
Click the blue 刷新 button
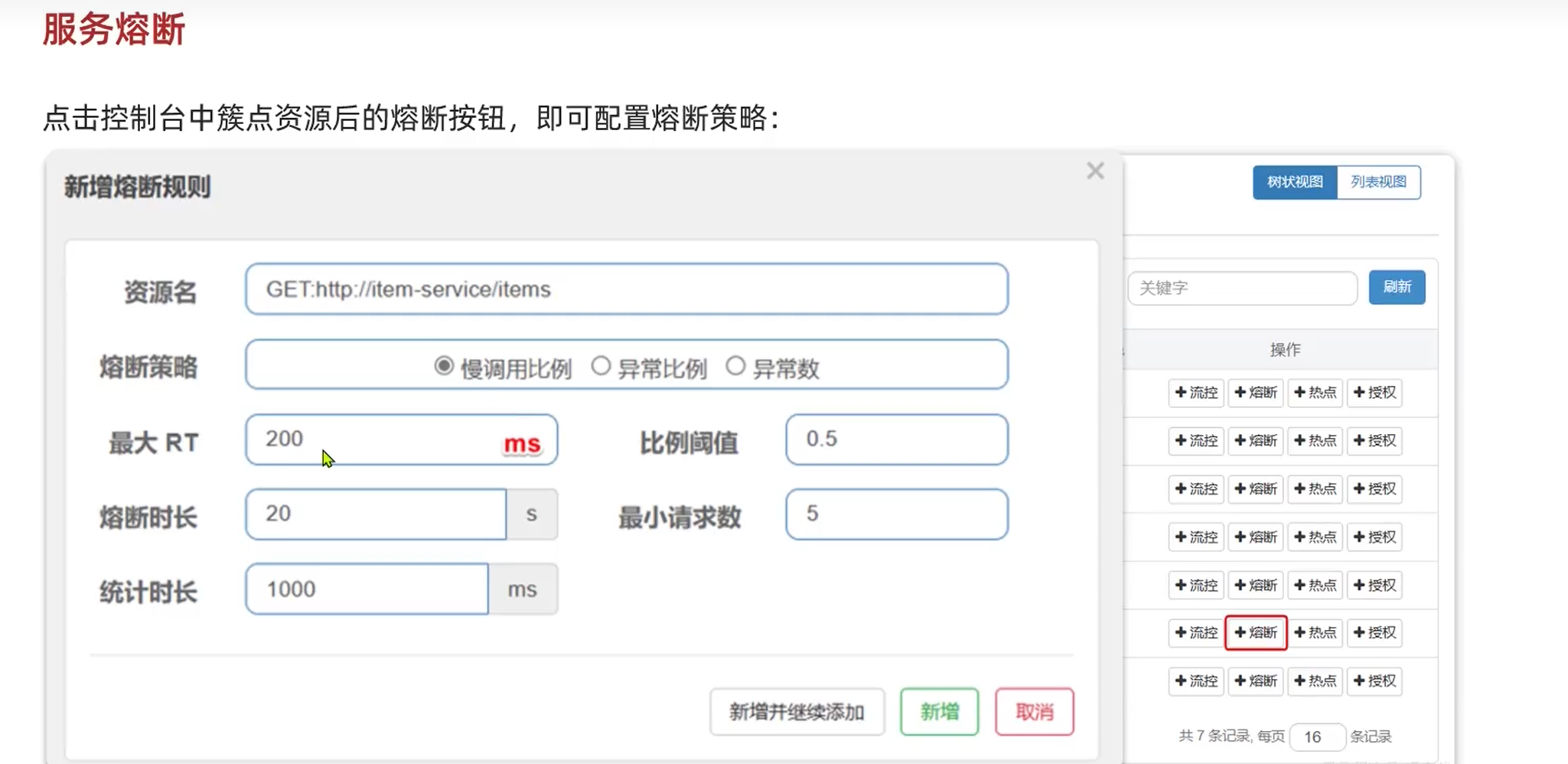(1397, 287)
